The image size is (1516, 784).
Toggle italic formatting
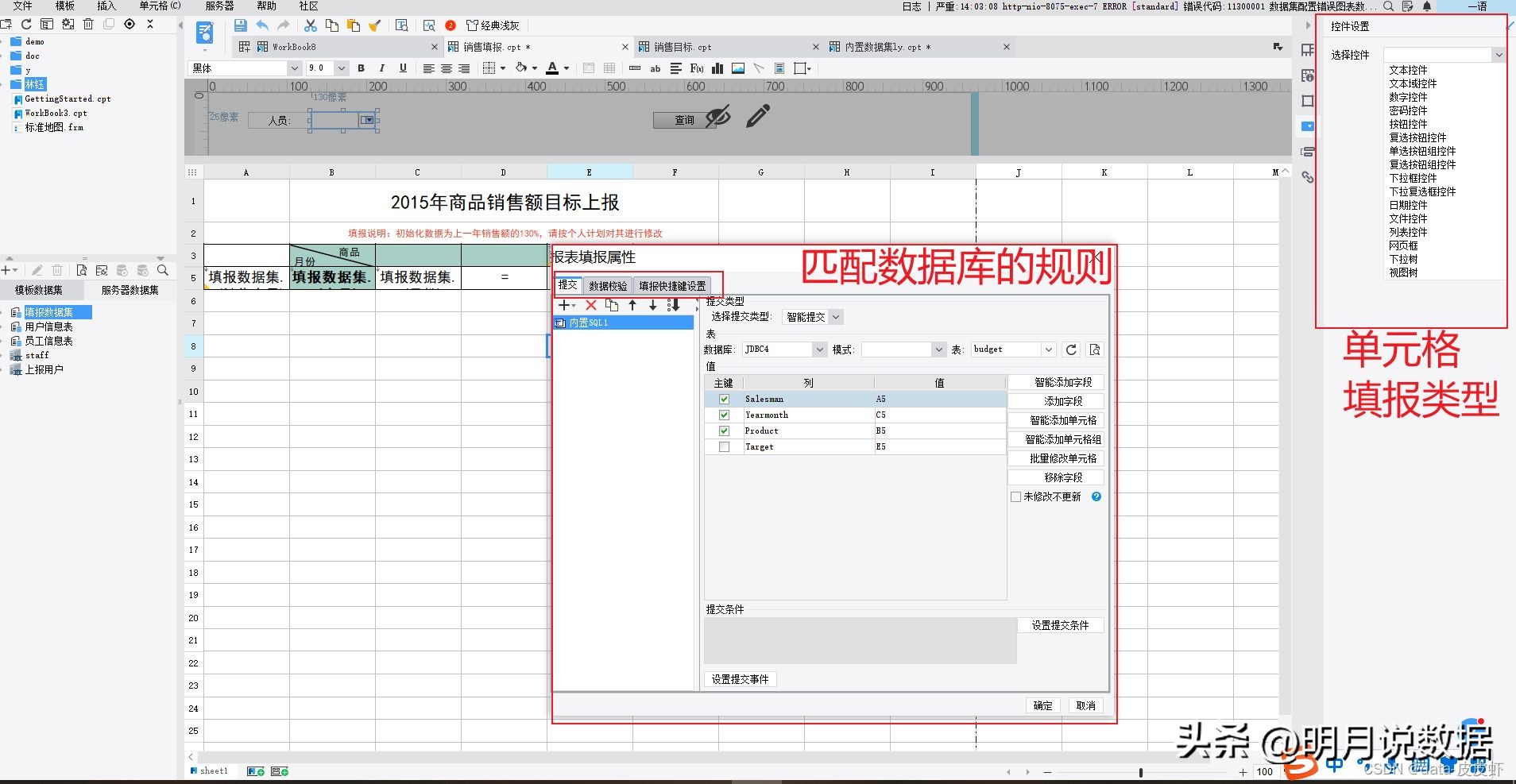(382, 68)
